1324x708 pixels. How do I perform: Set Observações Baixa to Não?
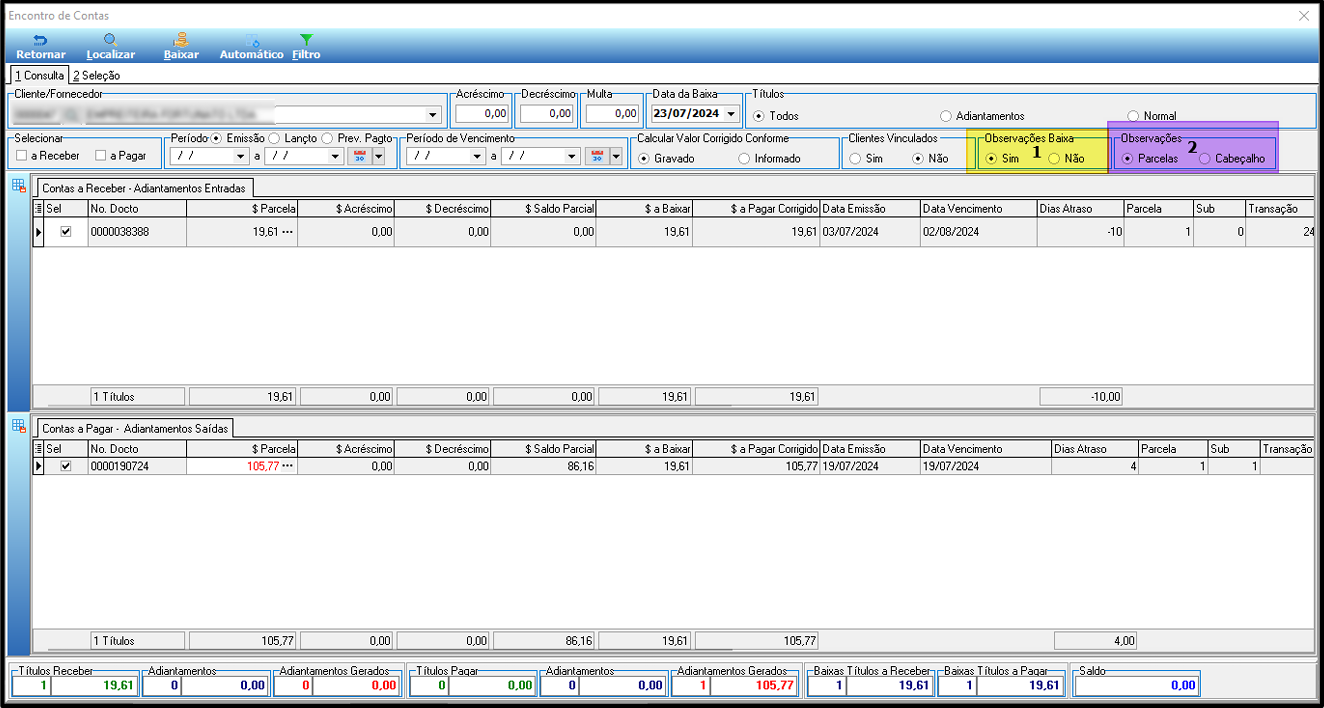tap(1054, 158)
